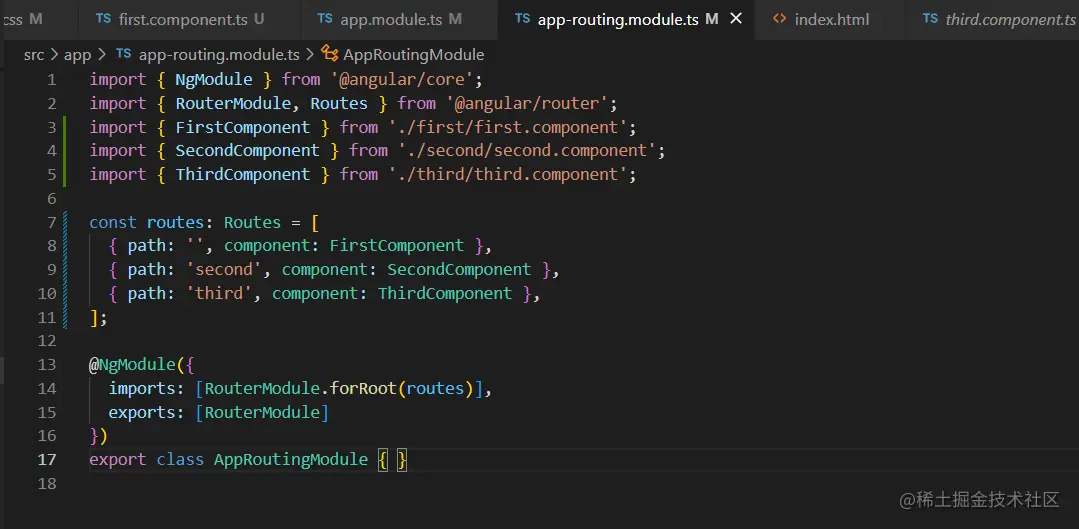Viewport: 1079px width, 529px height.
Task: Click the '@angular/core' string
Action: point(402,80)
